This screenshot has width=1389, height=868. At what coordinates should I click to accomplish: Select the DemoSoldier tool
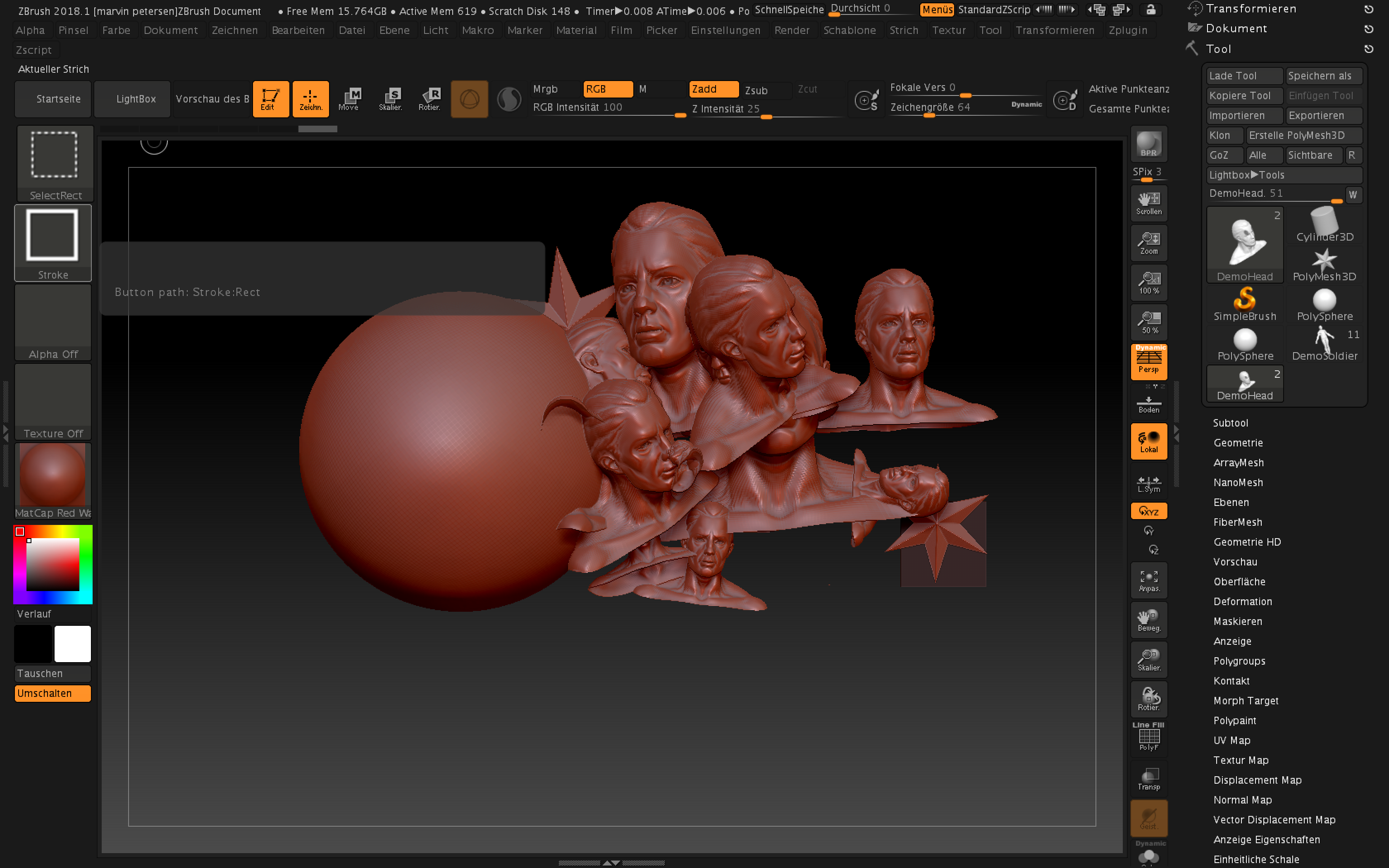(x=1325, y=344)
